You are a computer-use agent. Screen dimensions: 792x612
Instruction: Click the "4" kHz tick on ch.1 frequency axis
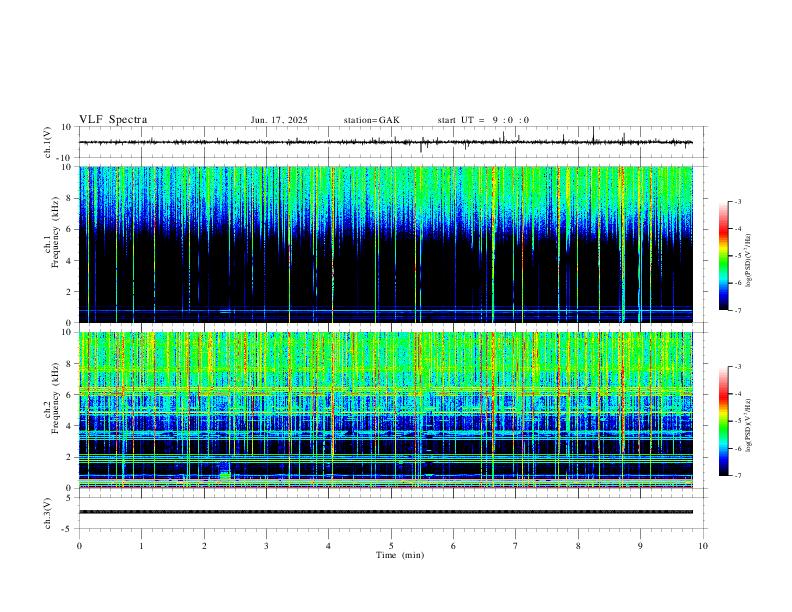tap(69, 261)
